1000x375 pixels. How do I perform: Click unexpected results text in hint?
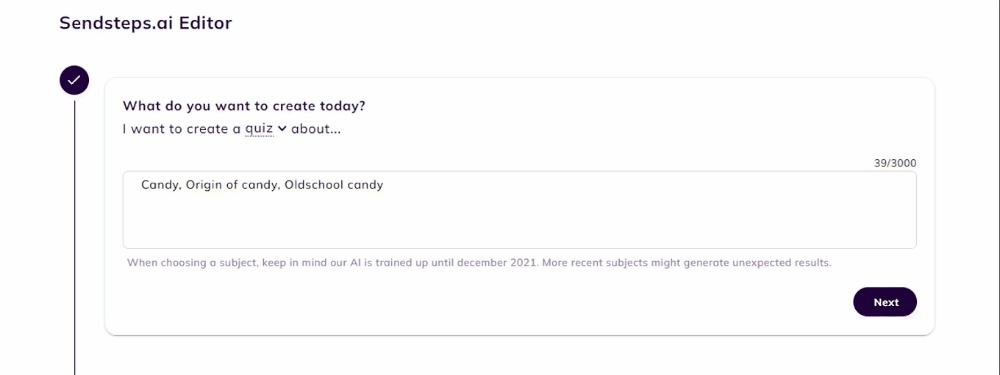coord(786,262)
